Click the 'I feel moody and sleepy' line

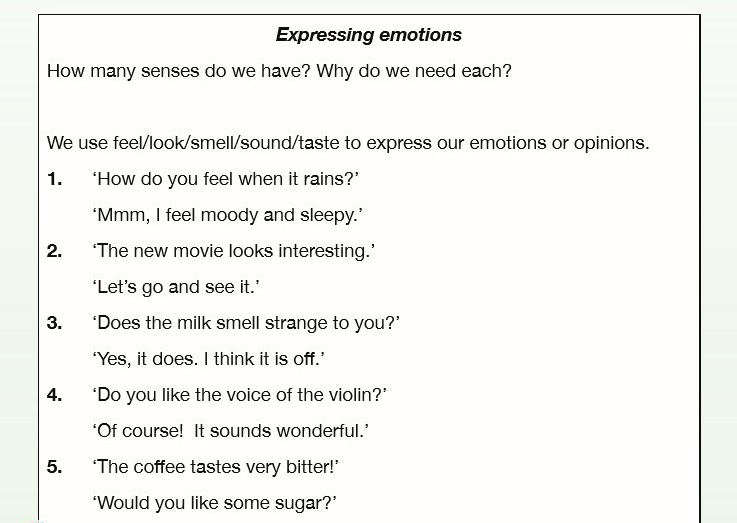[227, 215]
